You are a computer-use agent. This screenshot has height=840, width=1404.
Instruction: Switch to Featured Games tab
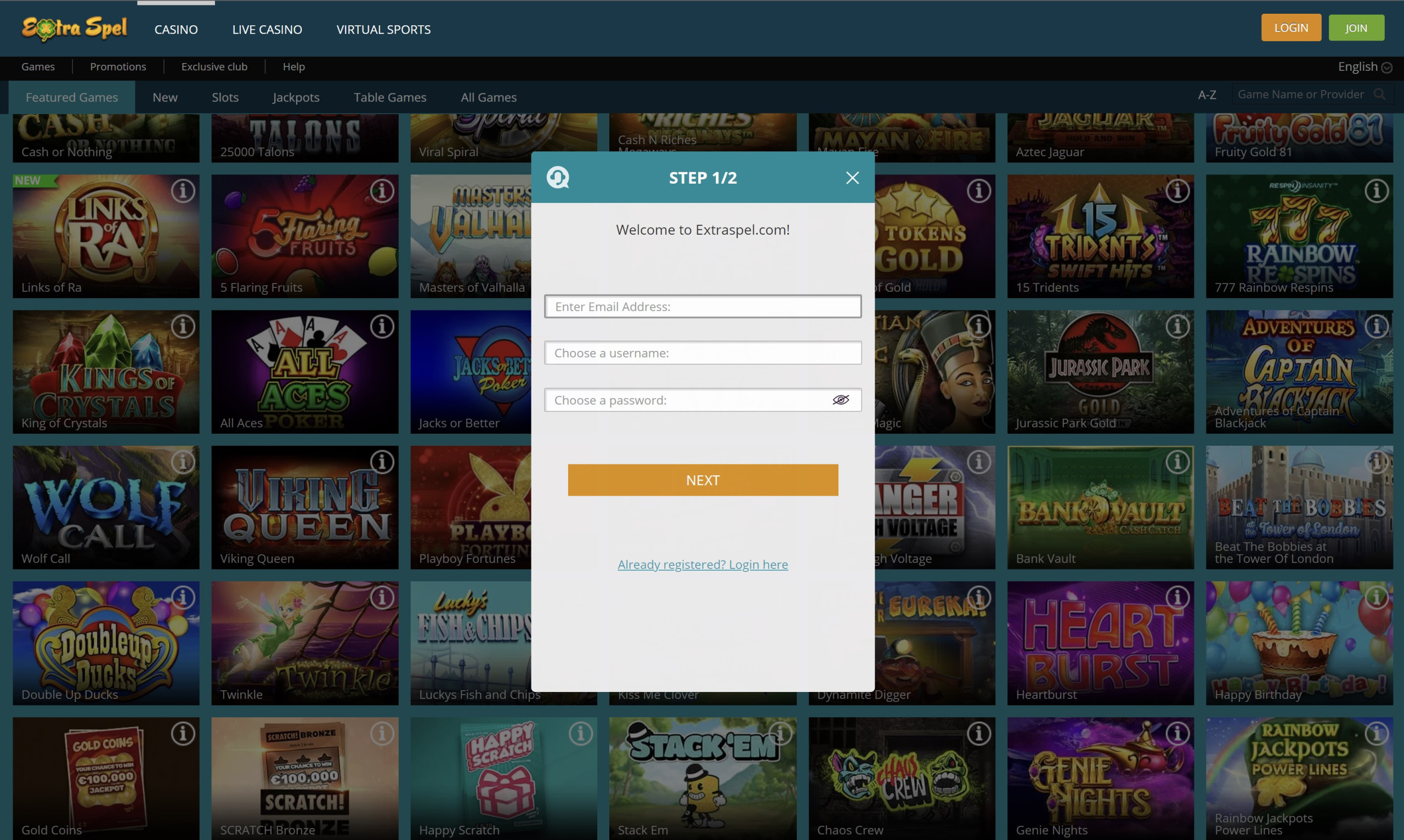72,98
